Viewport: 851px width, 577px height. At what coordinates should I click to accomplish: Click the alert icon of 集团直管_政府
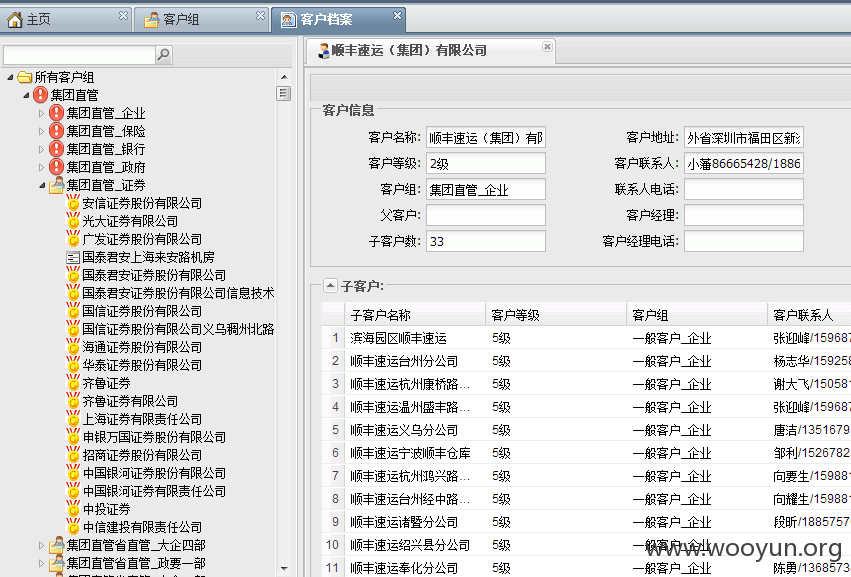56,167
